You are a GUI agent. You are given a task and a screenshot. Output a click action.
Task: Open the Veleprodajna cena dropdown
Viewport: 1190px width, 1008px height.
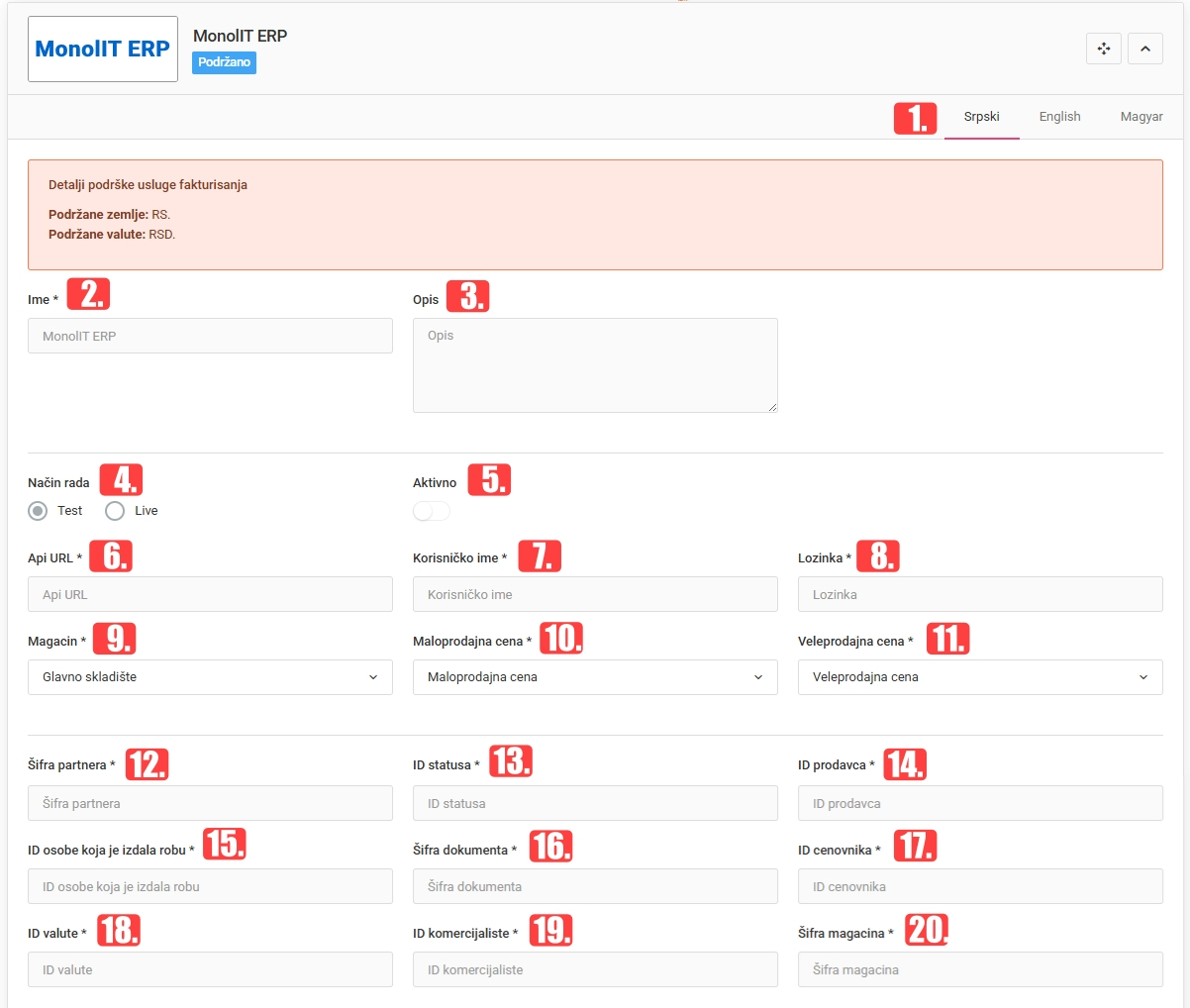[x=980, y=677]
